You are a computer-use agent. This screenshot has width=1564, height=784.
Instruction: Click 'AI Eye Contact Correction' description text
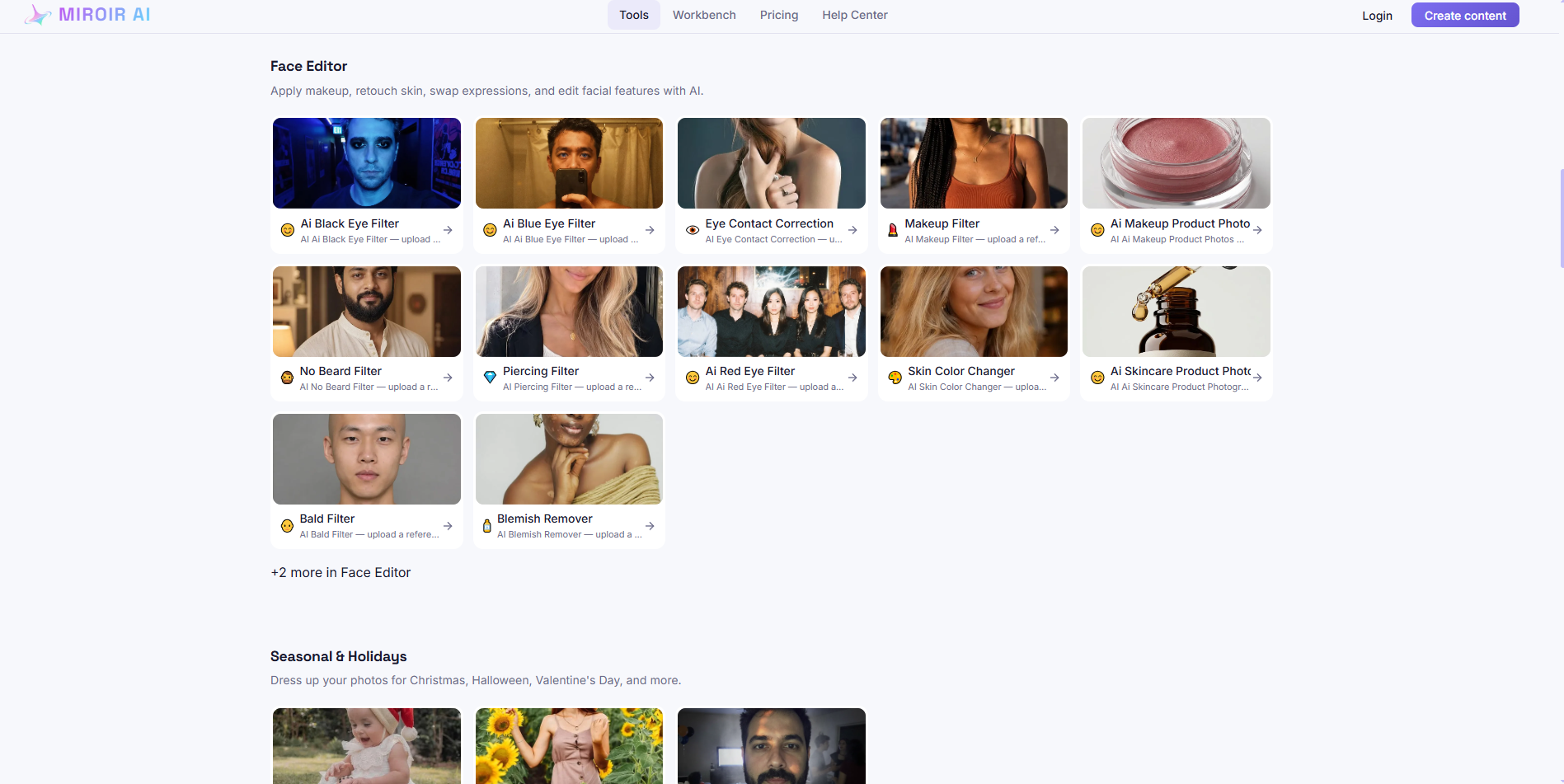click(773, 239)
